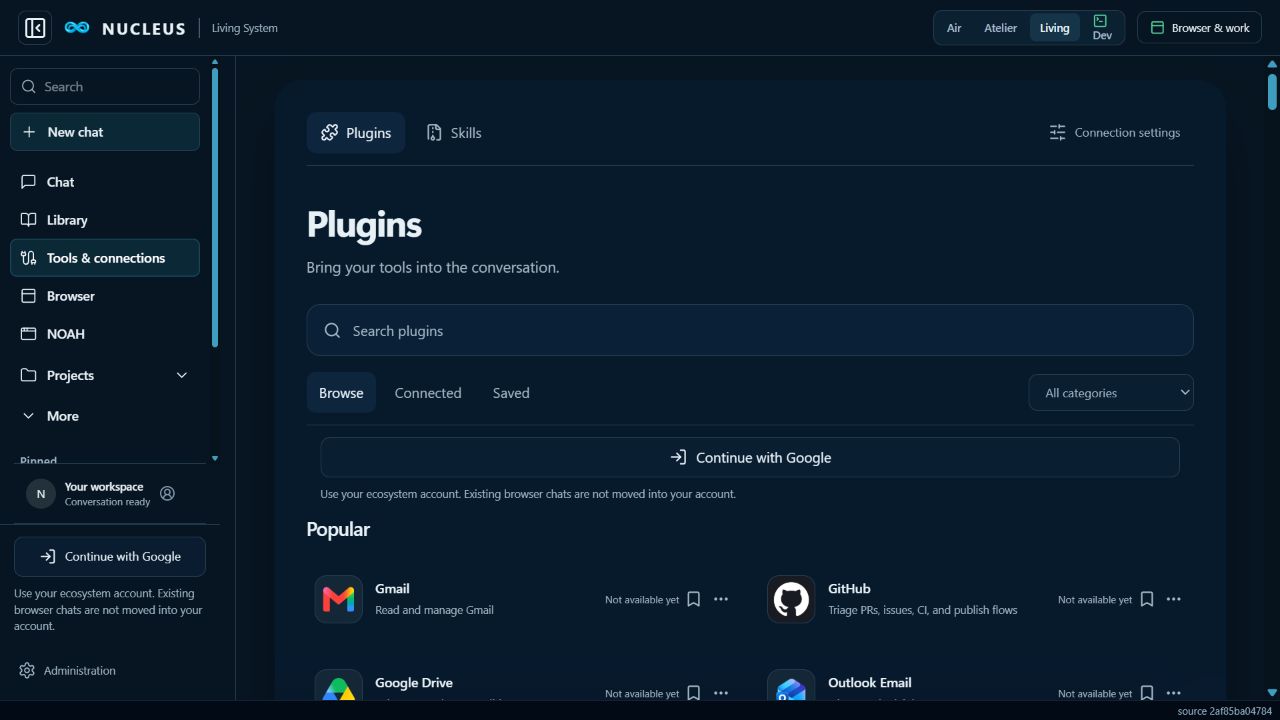Bookmark the GitHub plugin
This screenshot has height=720, width=1280.
click(1147, 599)
